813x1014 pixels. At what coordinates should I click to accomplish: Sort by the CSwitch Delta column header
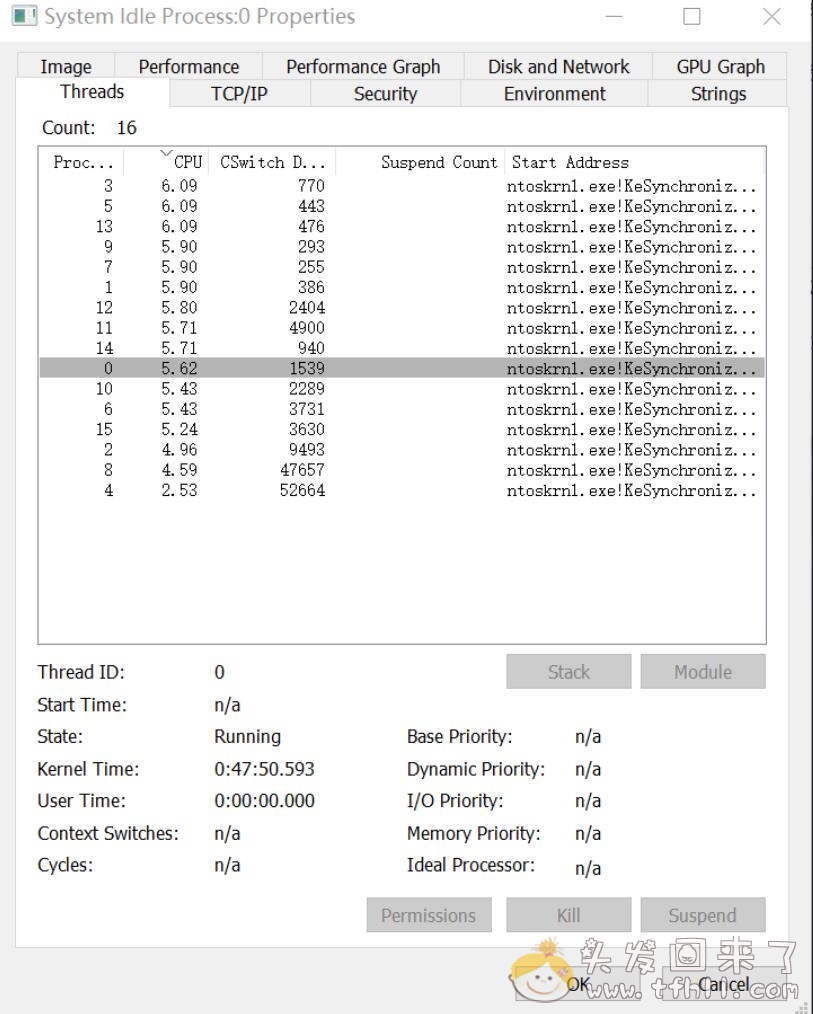(273, 162)
